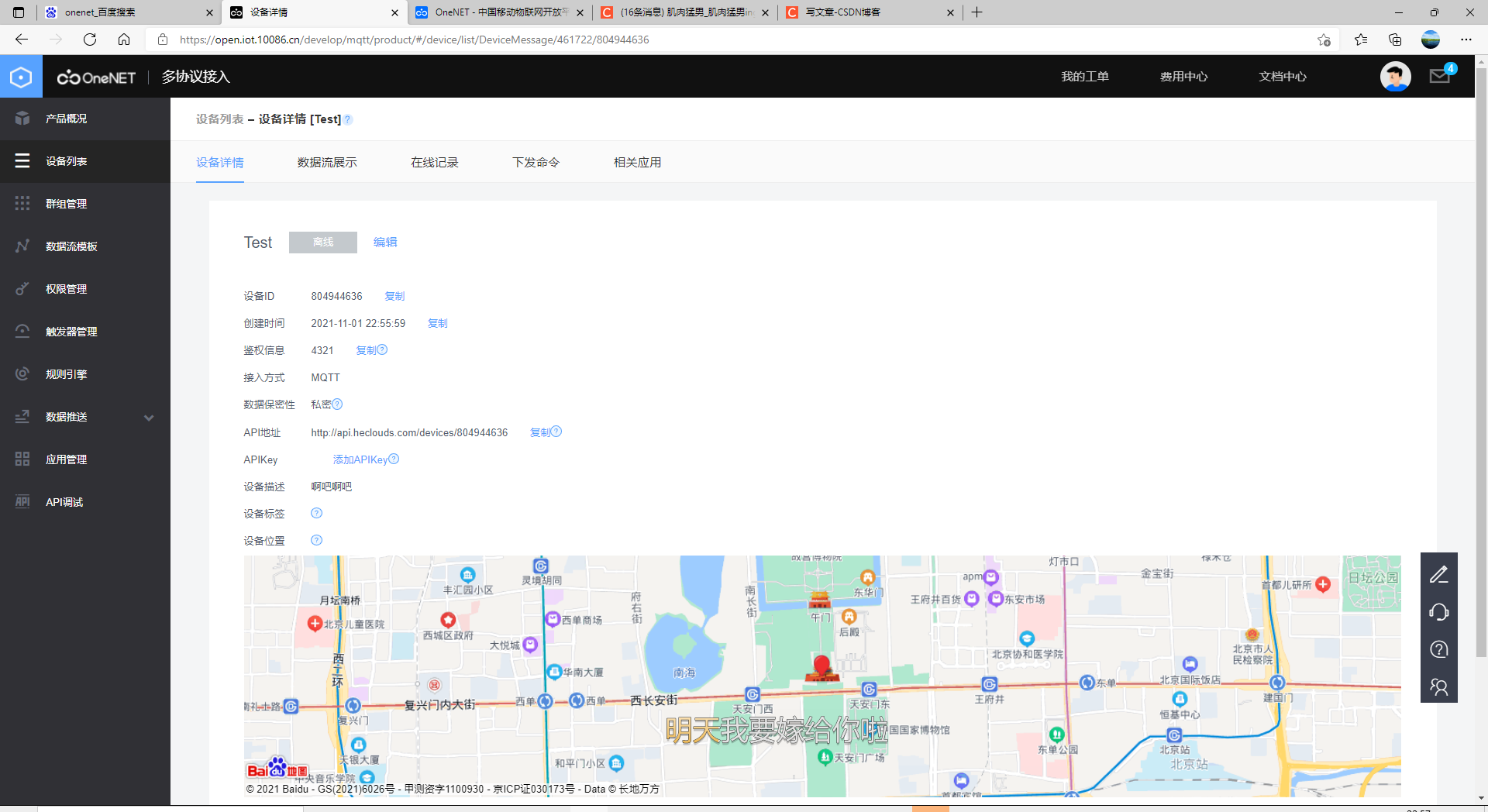Switch to the 下发命令 tab

click(536, 162)
